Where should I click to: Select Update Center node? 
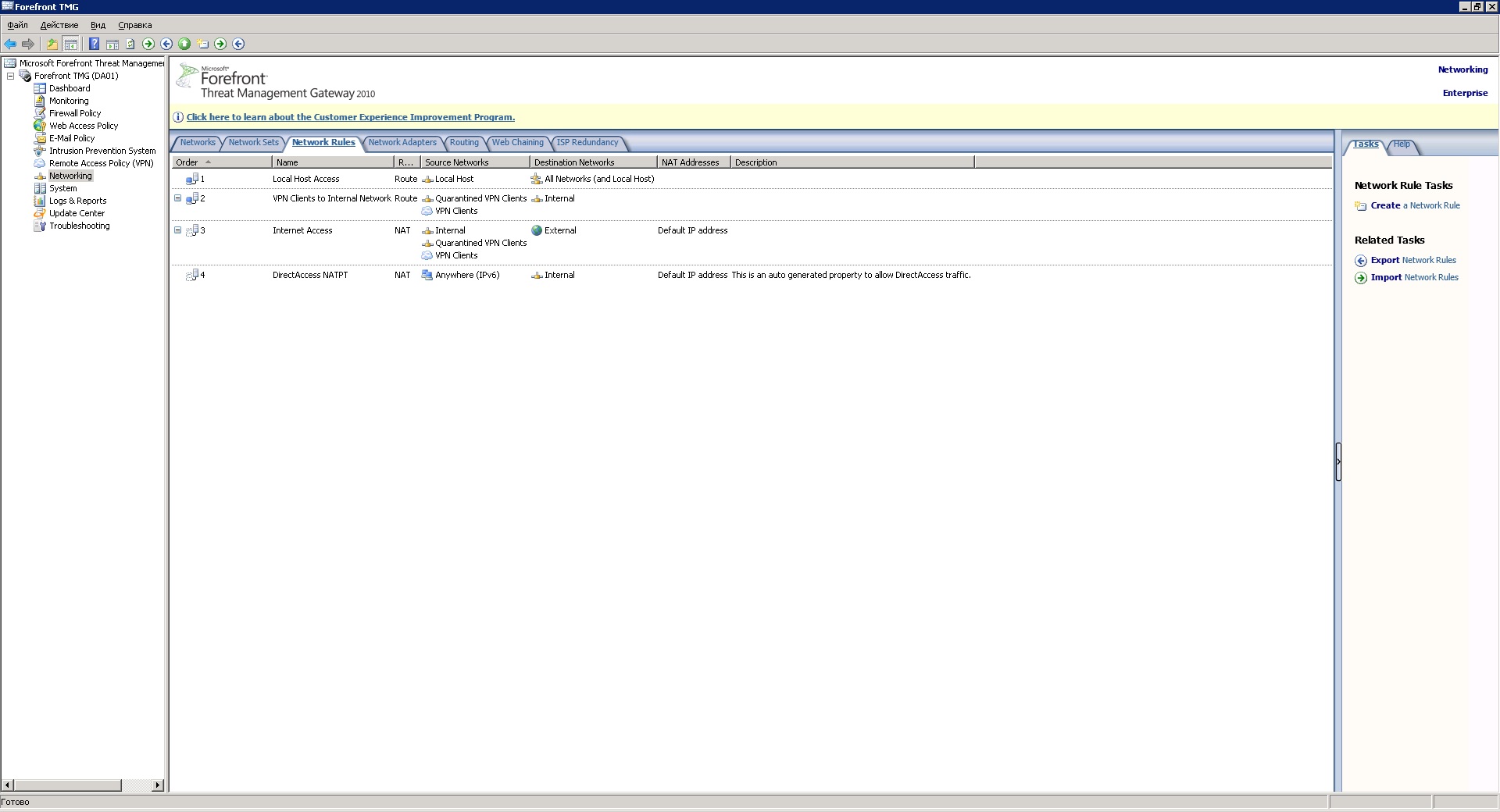coord(77,213)
